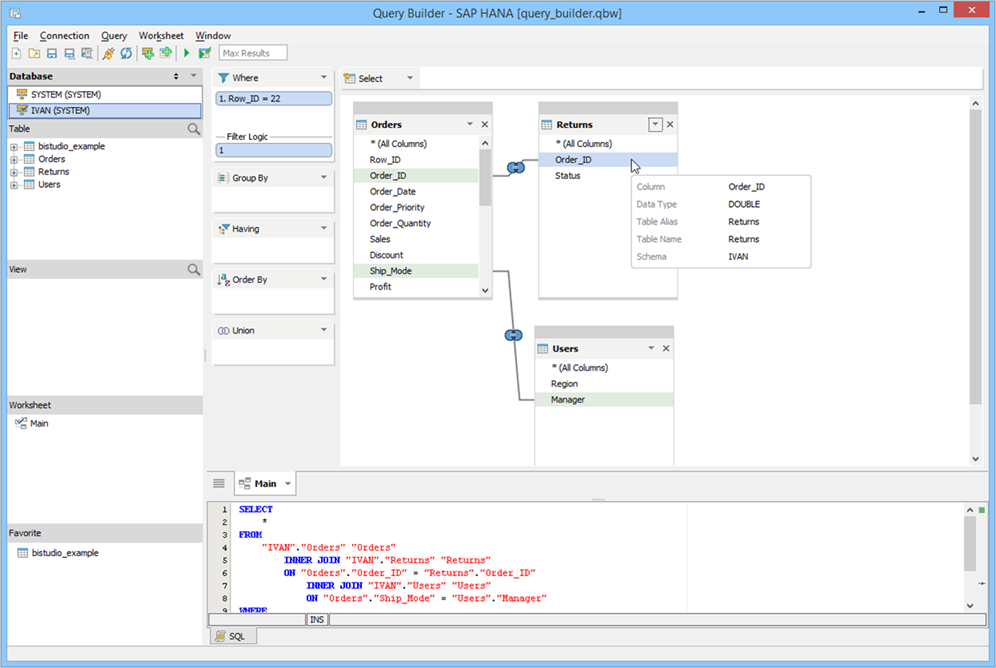
Task: Select Order_Date column in Orders table
Action: [416, 192]
